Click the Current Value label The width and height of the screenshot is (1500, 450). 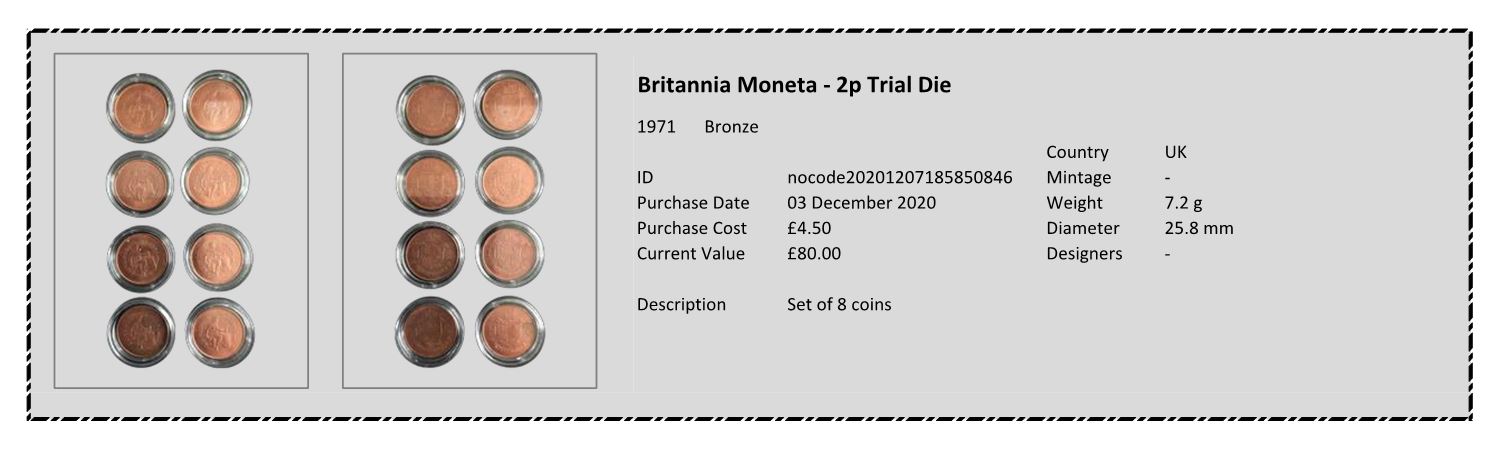point(691,253)
